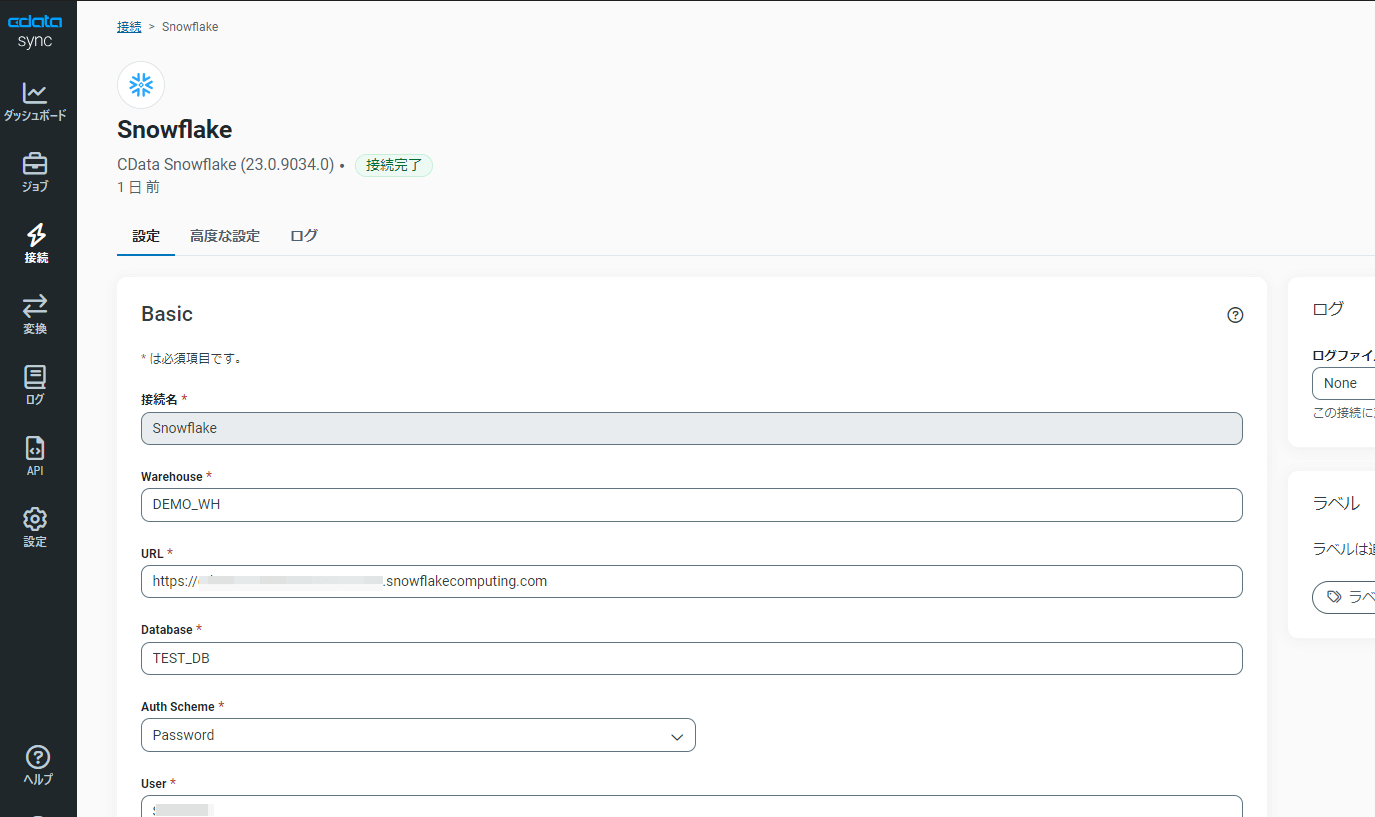Open the ログファイル level None dropdown
Screen dimensions: 1375x817
point(1345,383)
